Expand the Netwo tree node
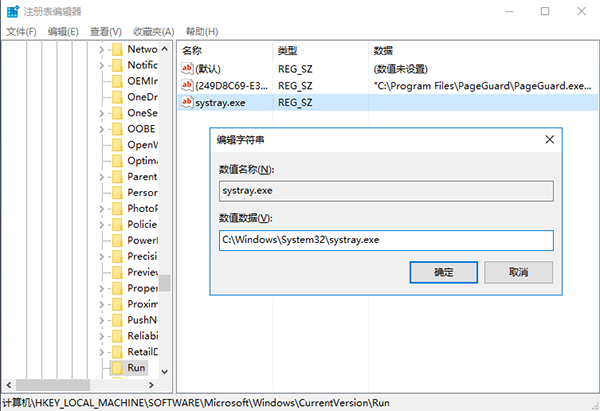Image resolution: width=600 pixels, height=411 pixels. 101,50
